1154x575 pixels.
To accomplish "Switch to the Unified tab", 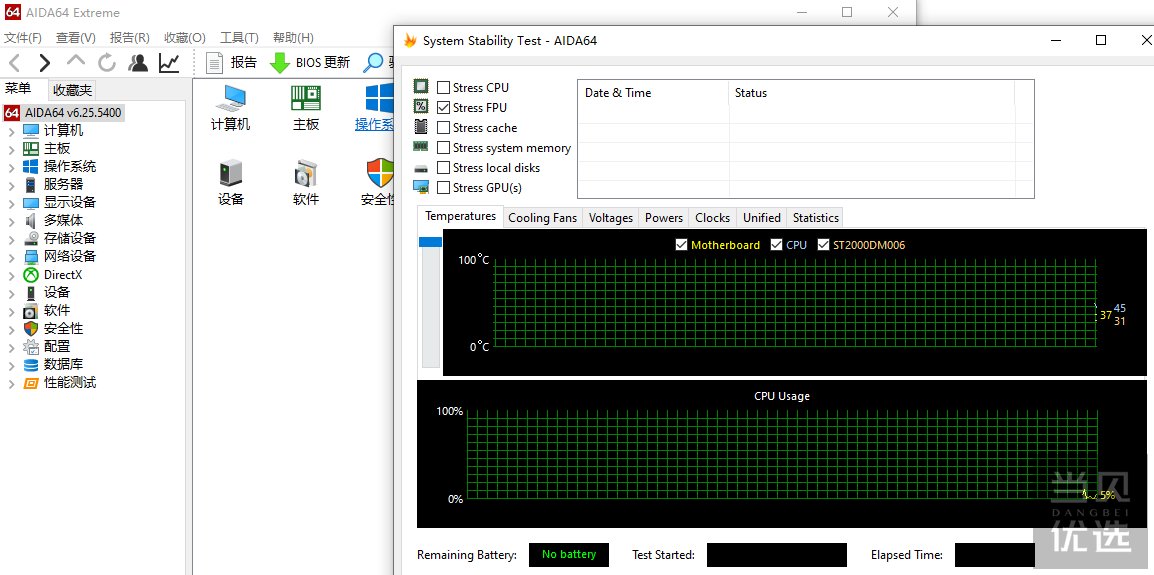I will point(762,218).
